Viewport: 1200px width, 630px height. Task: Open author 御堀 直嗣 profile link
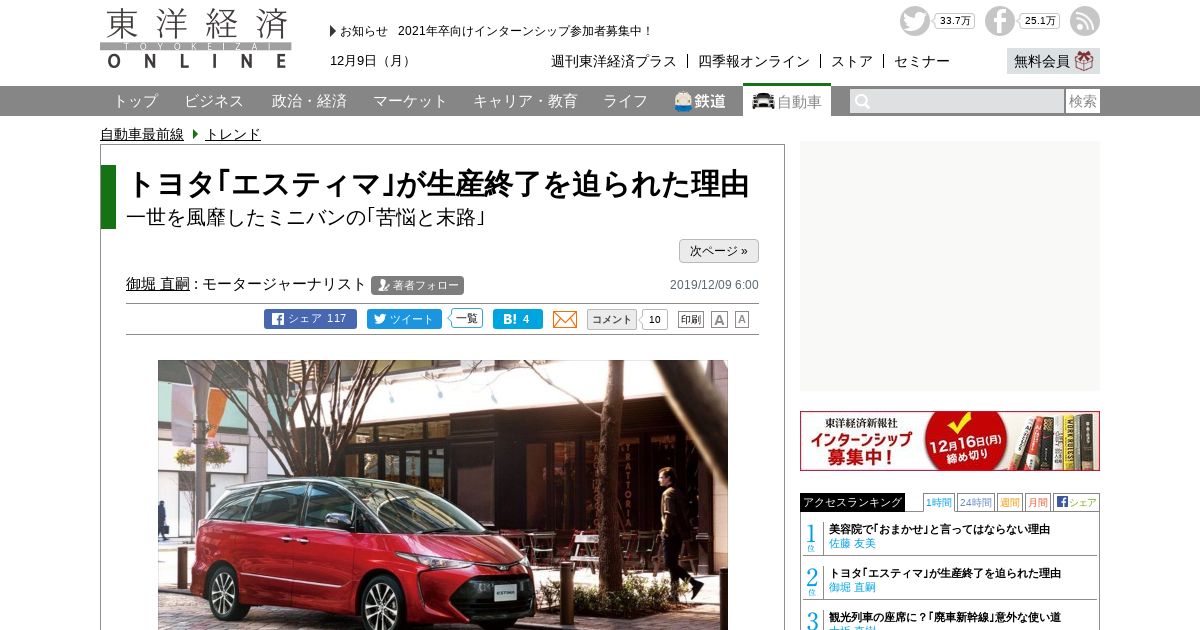tap(158, 284)
